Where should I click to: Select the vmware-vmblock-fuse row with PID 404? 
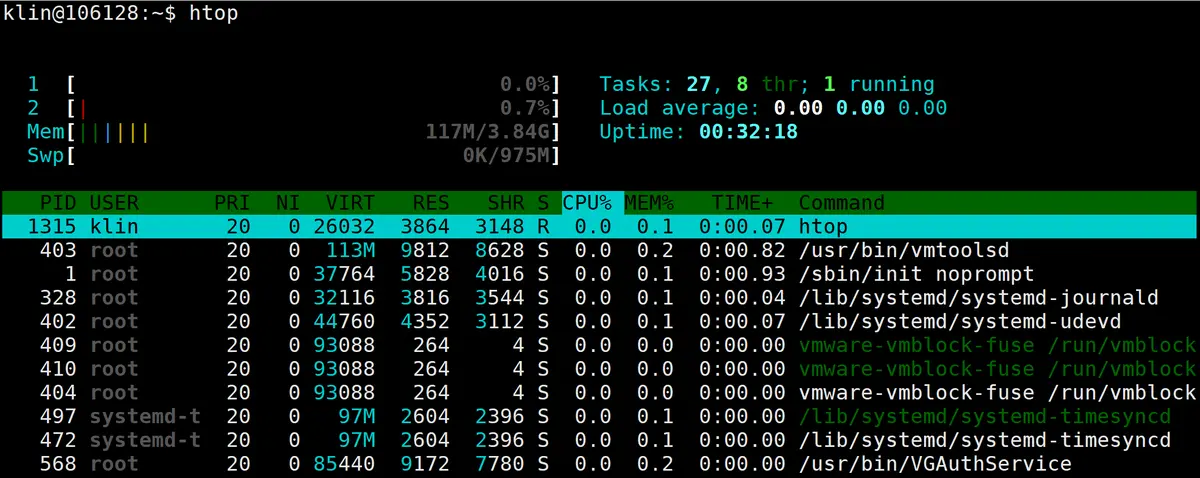[x=599, y=393]
